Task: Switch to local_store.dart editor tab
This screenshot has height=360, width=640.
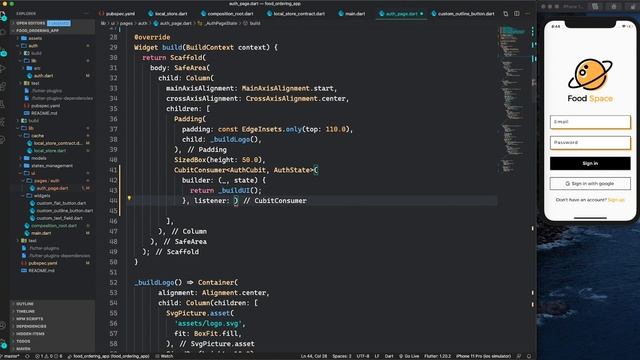Action: coord(168,13)
